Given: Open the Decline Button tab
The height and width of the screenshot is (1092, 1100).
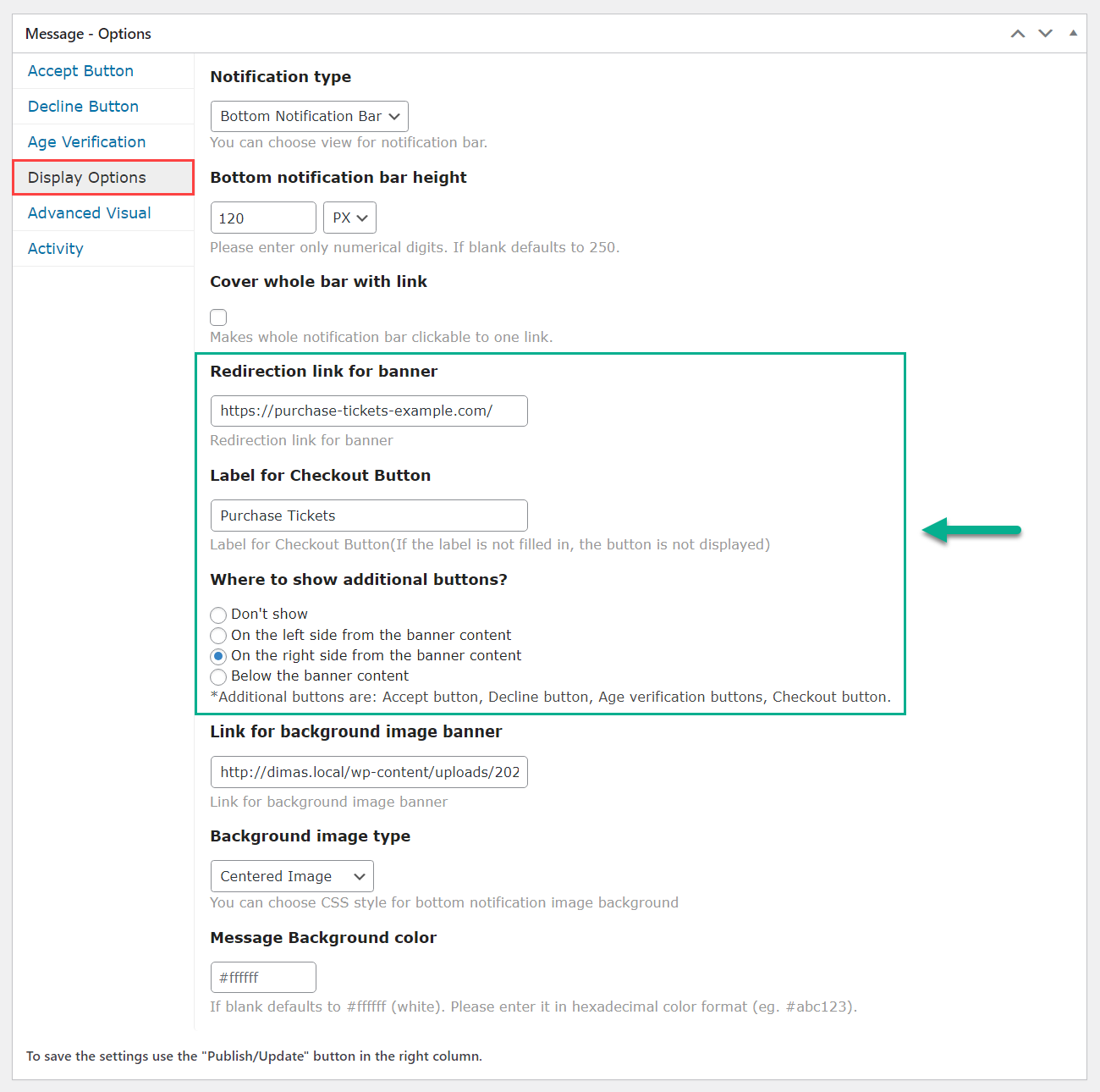Looking at the screenshot, I should (83, 107).
